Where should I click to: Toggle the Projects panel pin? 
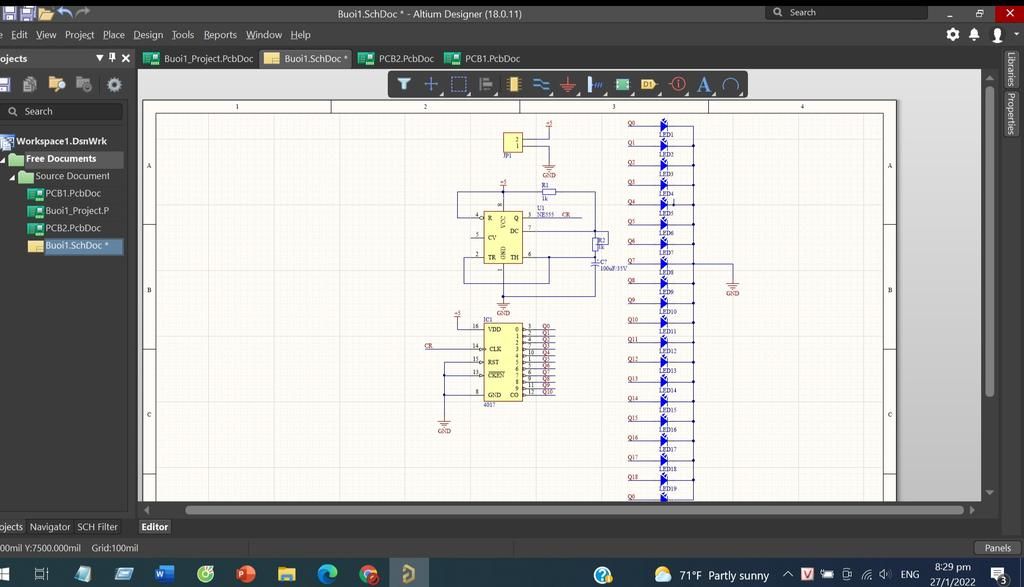112,58
